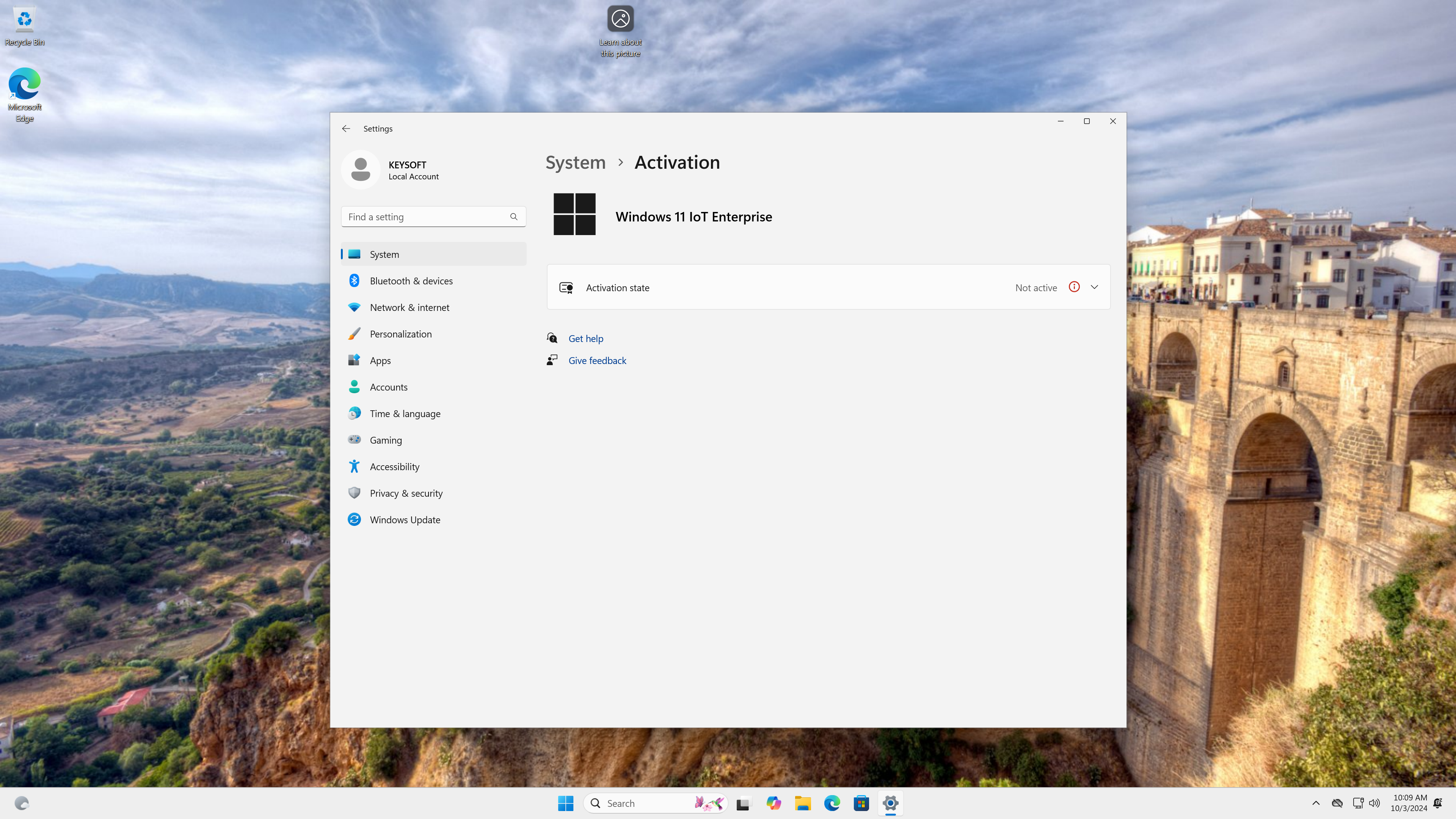The image size is (1456, 819).
Task: Click the cloud sync tray icon
Action: pos(1337,803)
